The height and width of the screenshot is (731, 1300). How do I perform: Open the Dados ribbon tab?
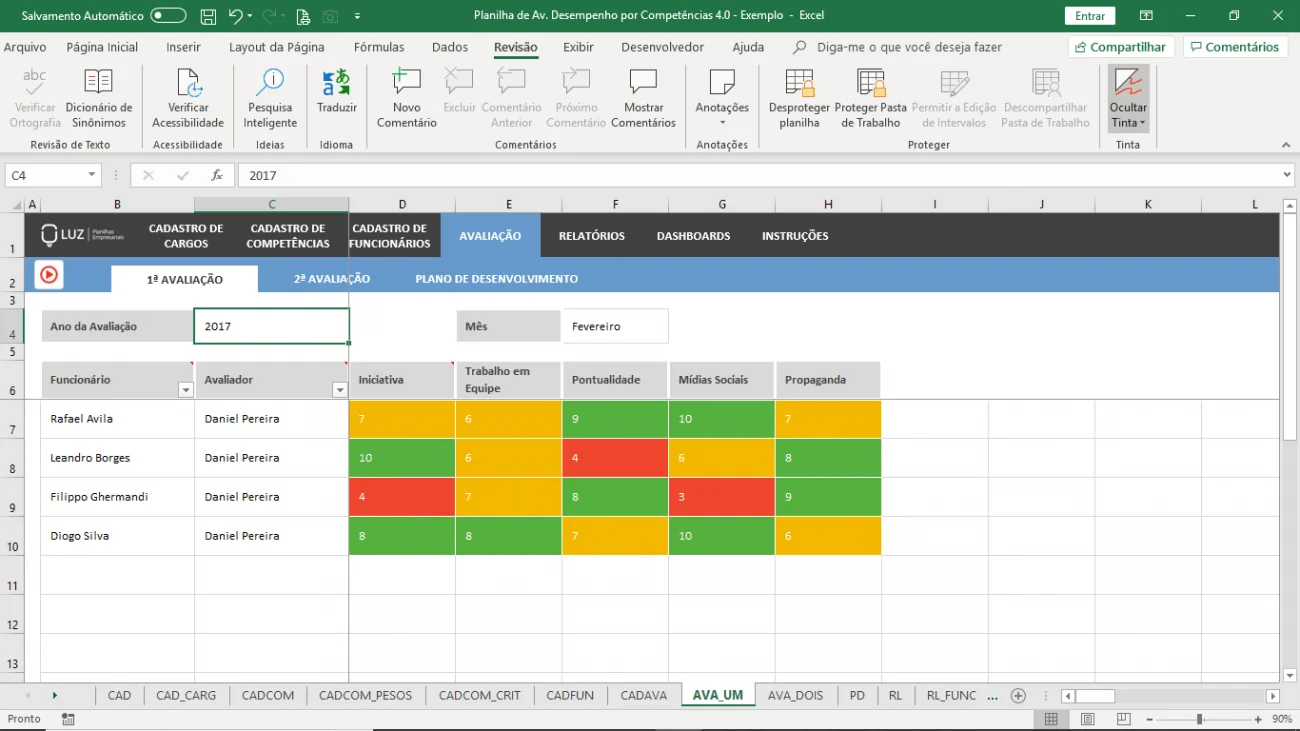(450, 47)
